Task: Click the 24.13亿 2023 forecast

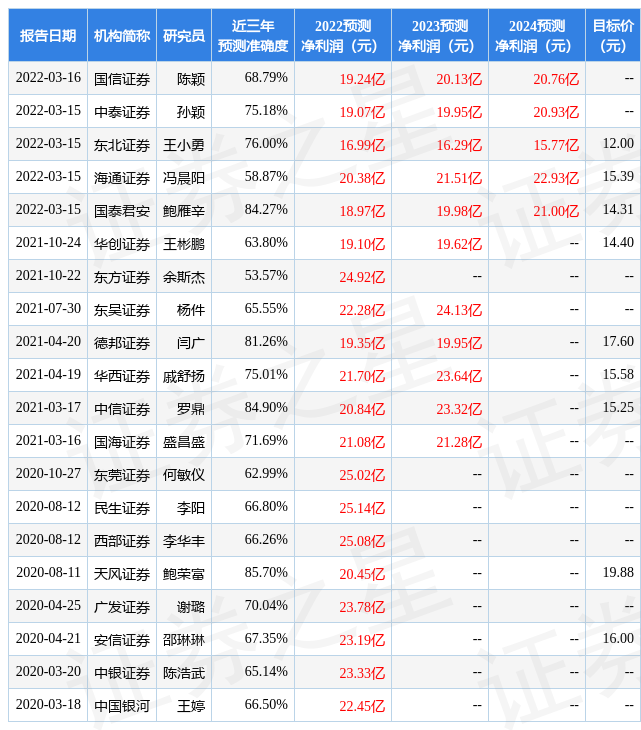Action: [459, 311]
